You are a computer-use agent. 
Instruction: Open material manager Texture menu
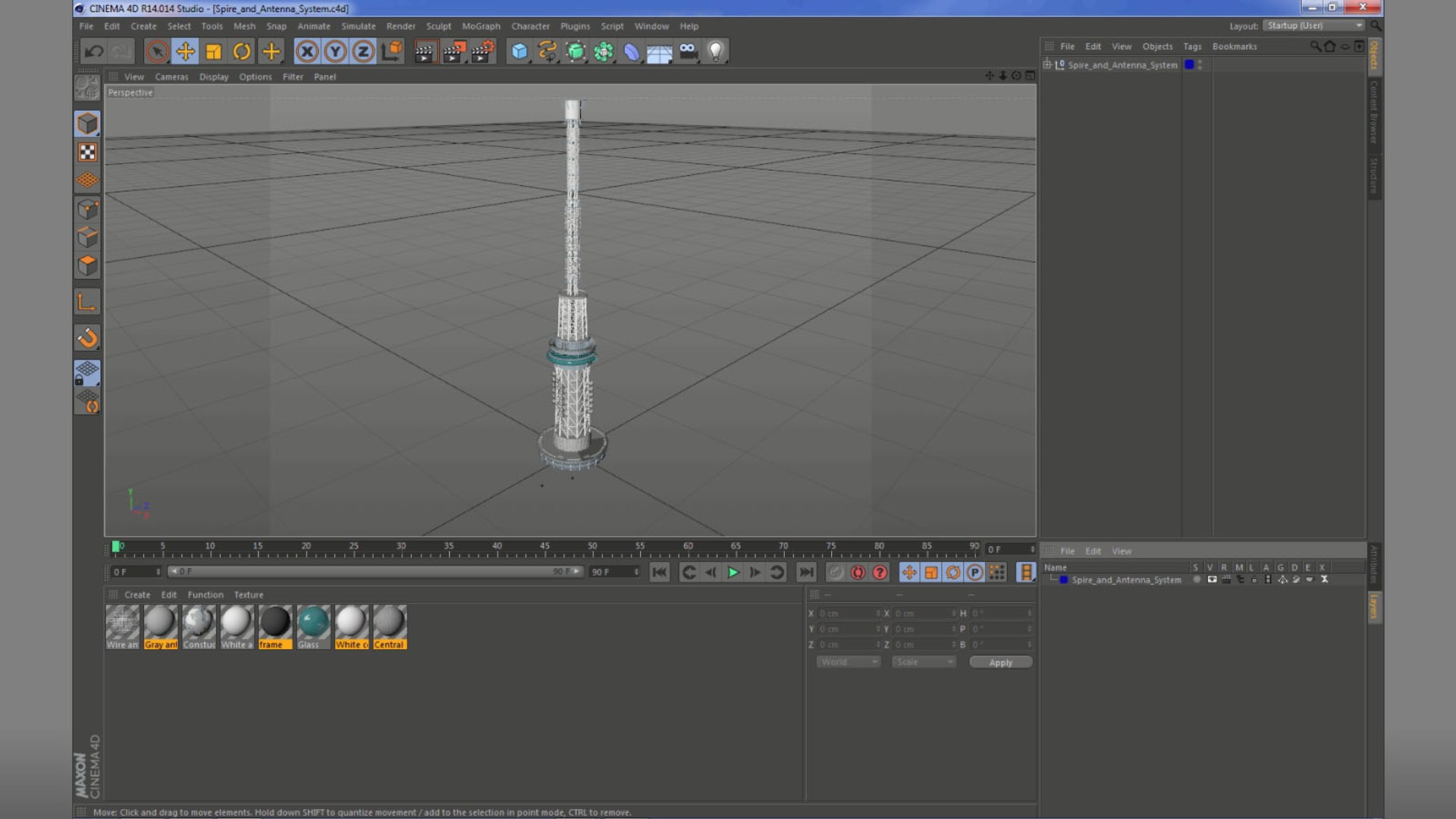click(248, 595)
